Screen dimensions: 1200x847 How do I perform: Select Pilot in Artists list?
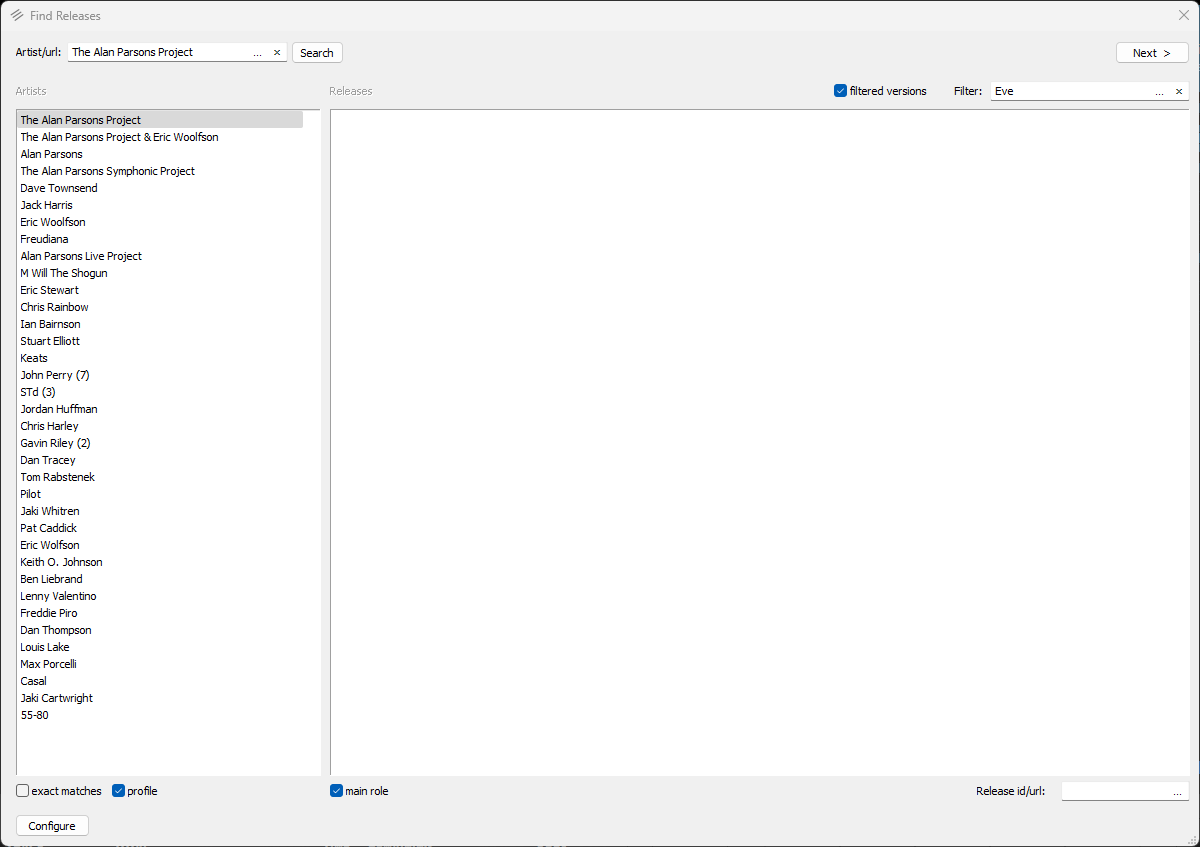click(x=160, y=494)
